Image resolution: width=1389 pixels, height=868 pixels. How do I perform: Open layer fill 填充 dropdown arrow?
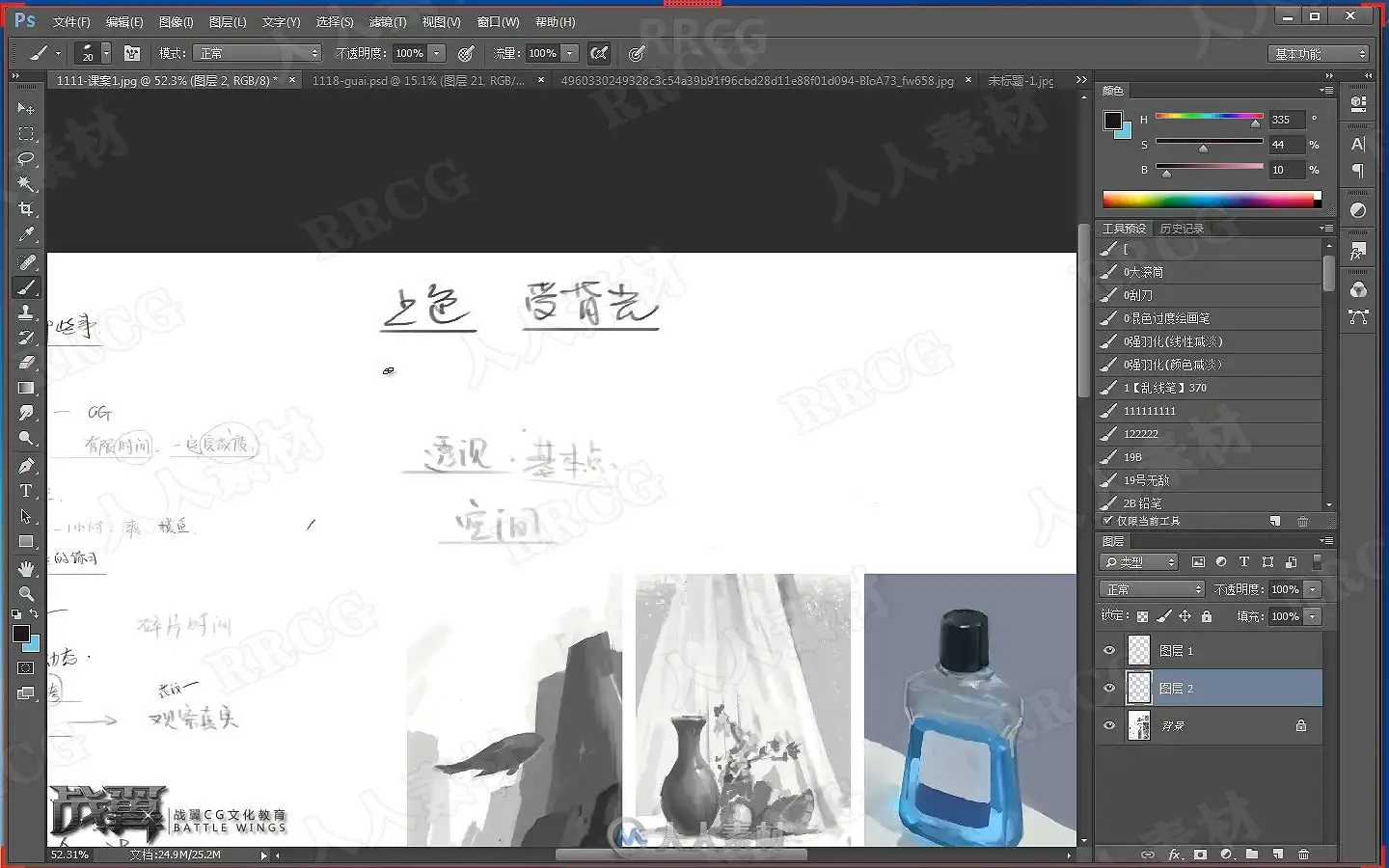pos(1313,616)
